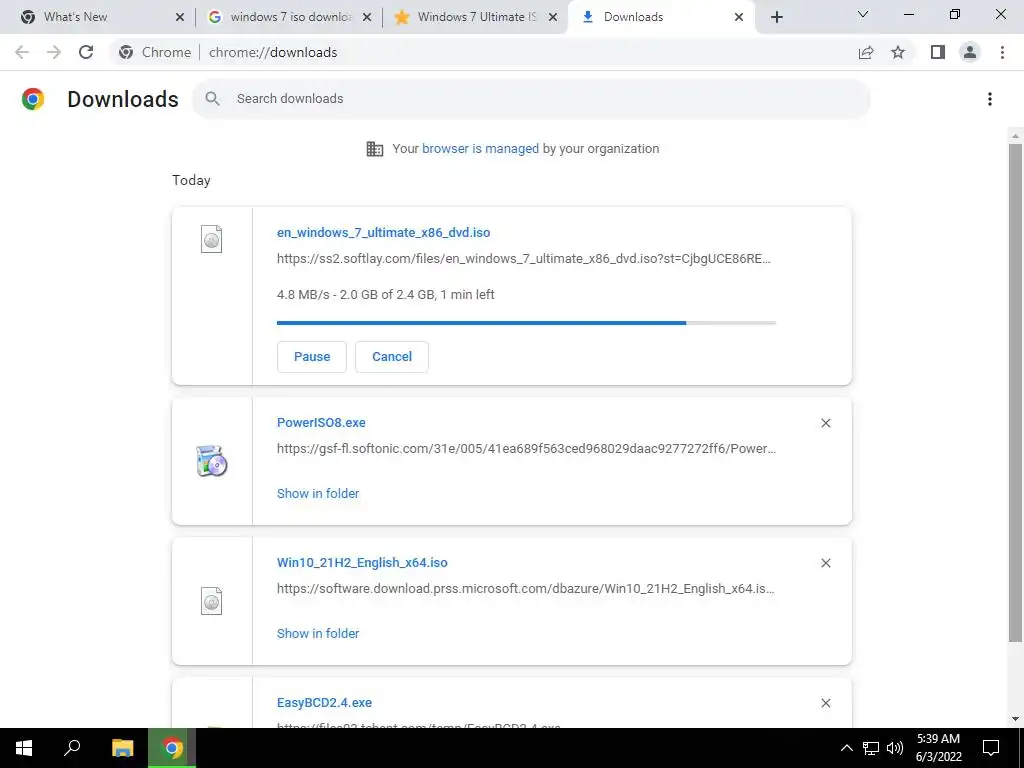This screenshot has width=1024, height=768.
Task: Click scrollbar down arrow
Action: pyautogui.click(x=1015, y=719)
